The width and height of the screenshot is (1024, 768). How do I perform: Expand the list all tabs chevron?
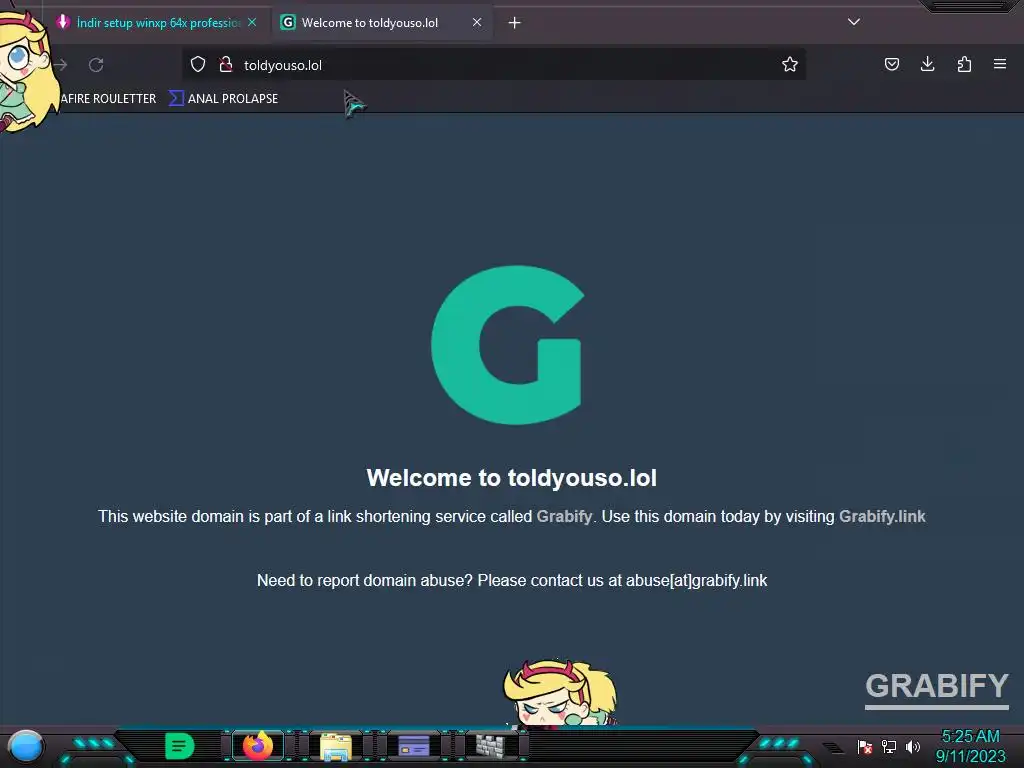tap(854, 22)
